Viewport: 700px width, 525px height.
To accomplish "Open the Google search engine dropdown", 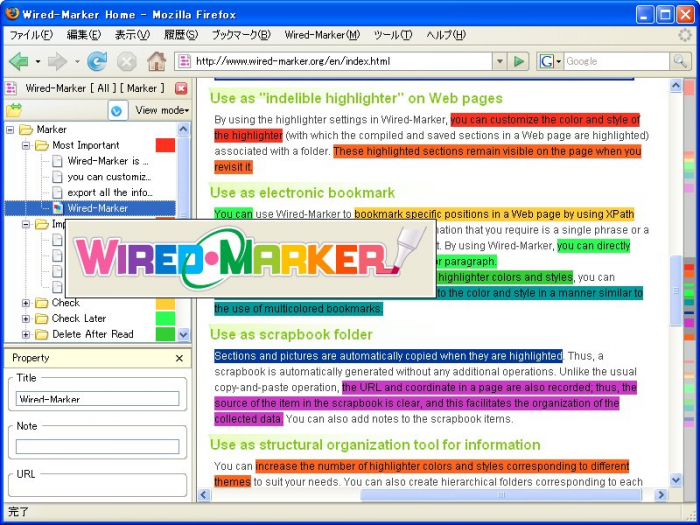I will point(558,61).
